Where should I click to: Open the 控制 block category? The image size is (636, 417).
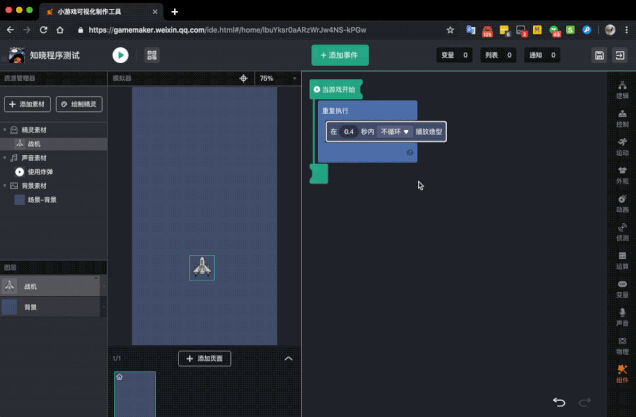tap(623, 119)
